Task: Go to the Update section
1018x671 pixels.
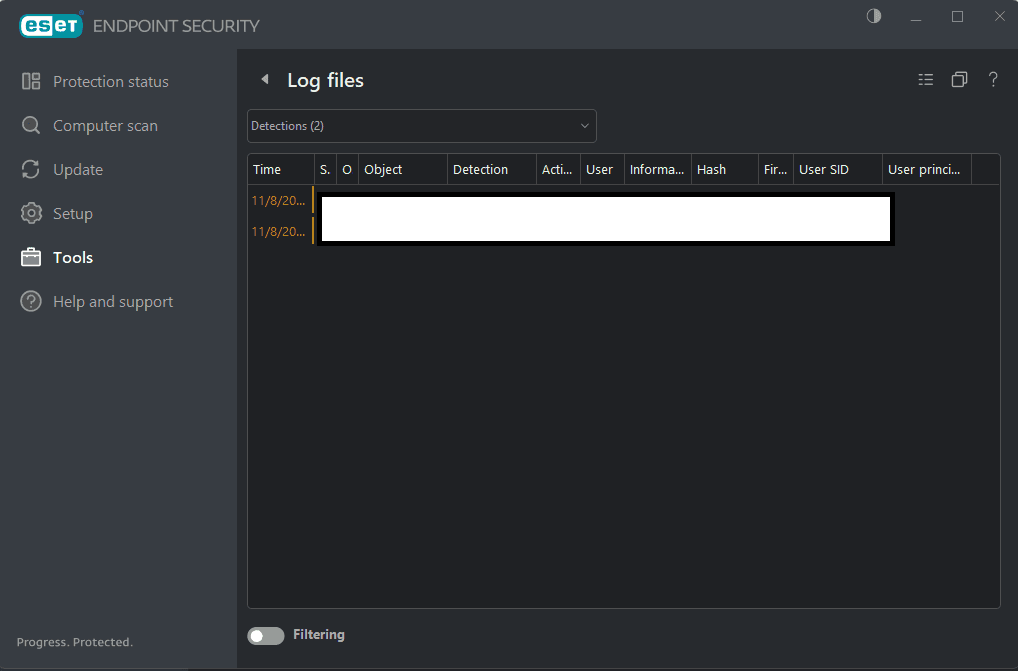Action: [x=78, y=170]
